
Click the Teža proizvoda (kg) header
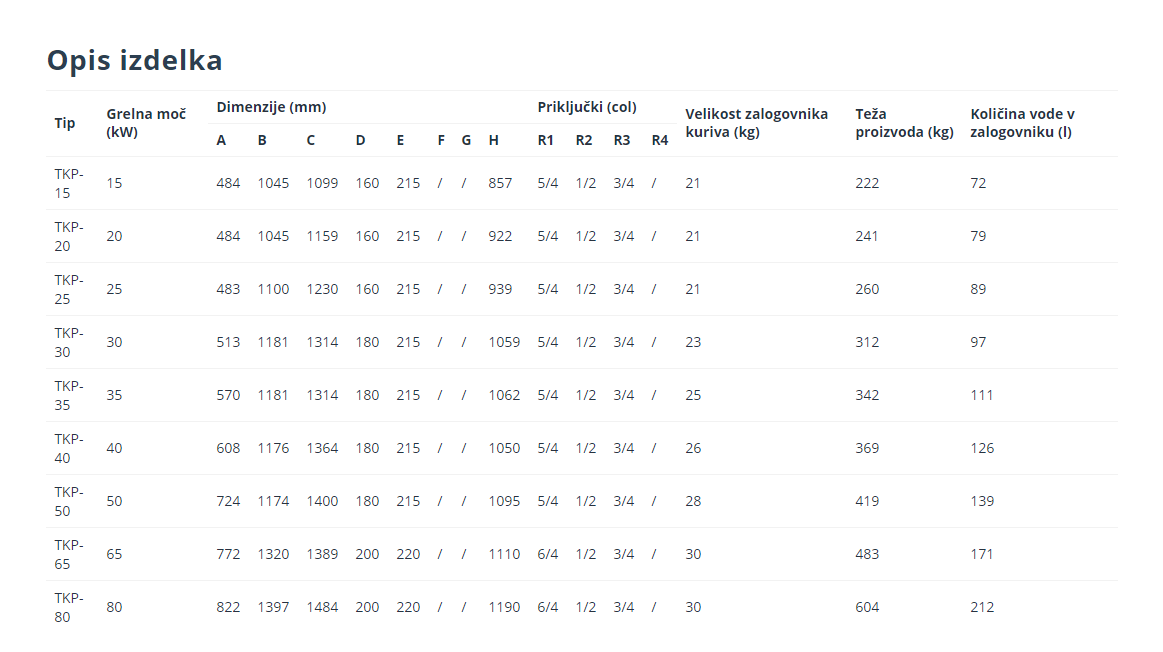[x=904, y=123]
